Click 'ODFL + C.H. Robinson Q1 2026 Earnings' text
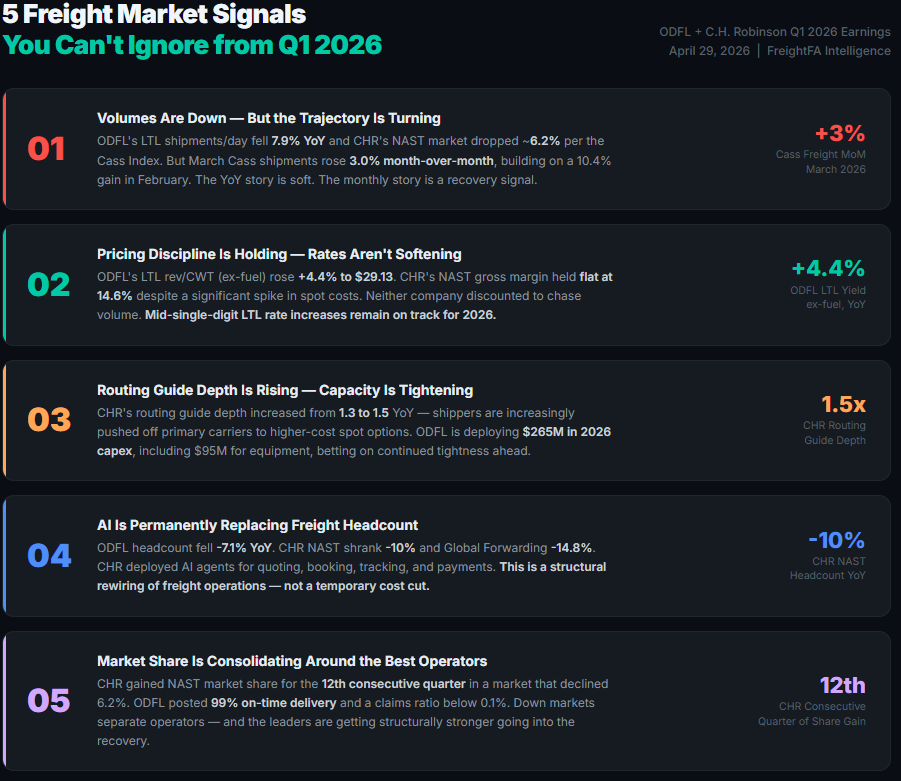This screenshot has height=781, width=901. [775, 32]
